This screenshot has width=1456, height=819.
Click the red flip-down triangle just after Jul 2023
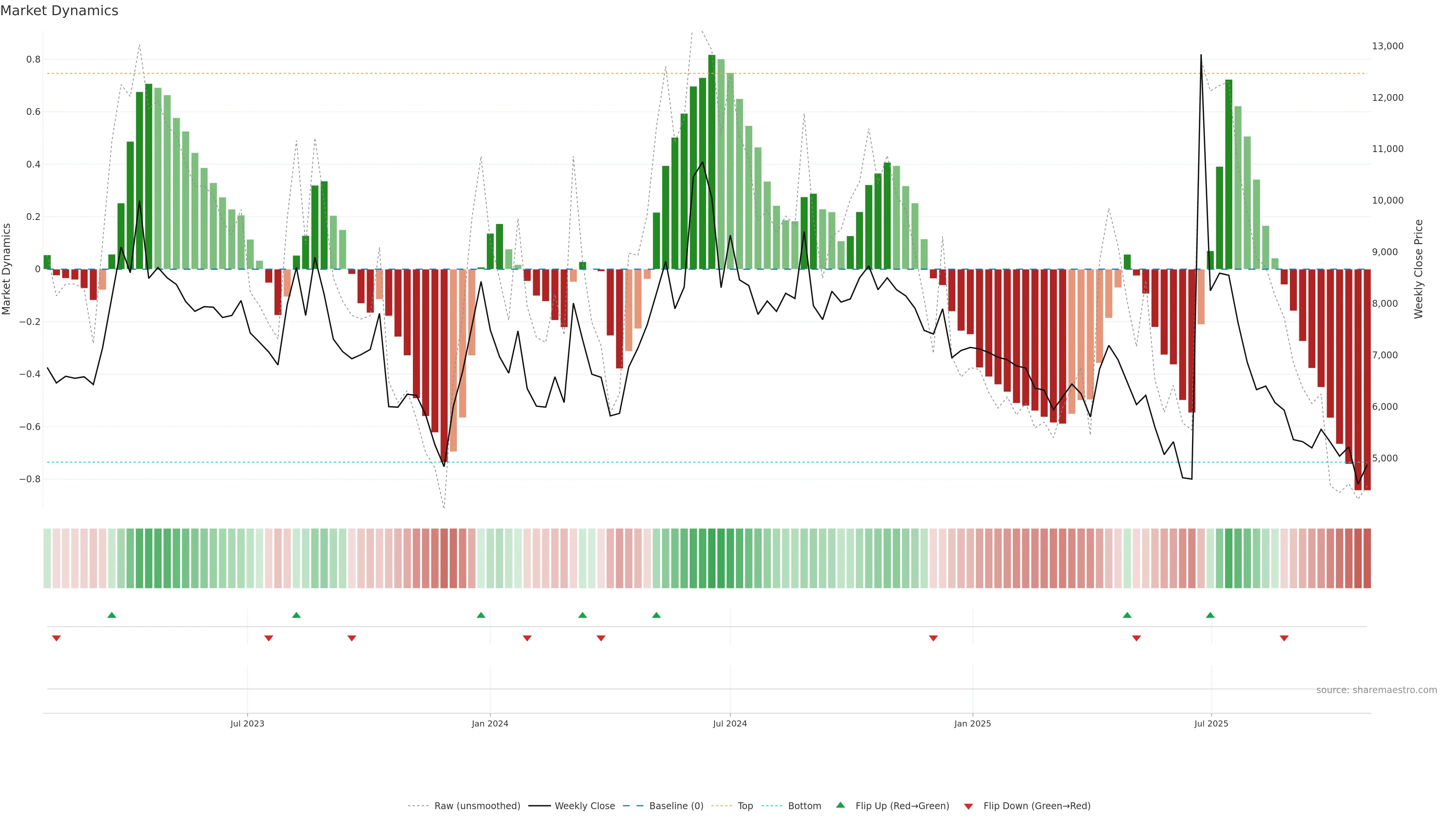[x=269, y=638]
